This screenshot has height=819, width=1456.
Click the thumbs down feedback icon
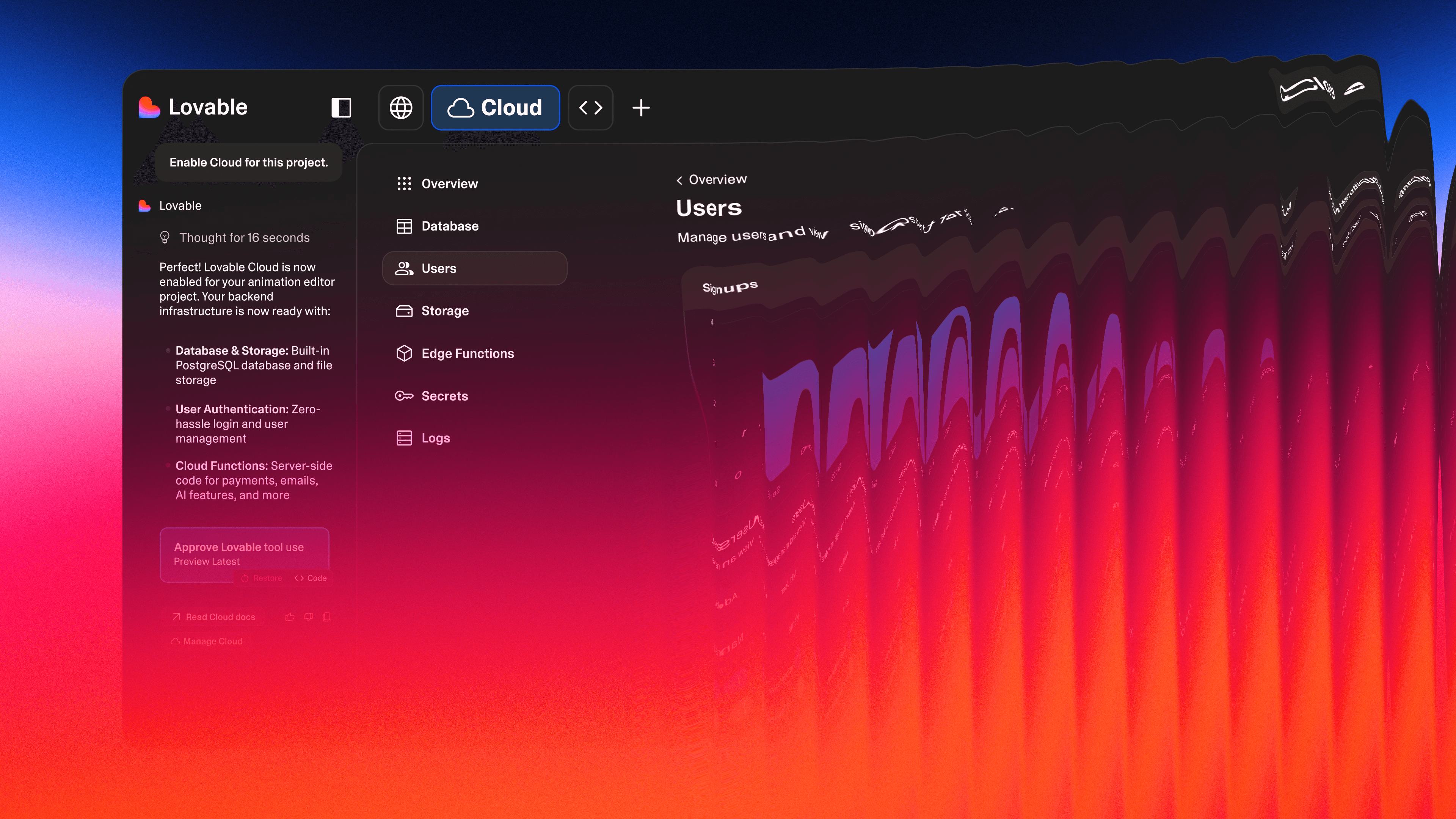308,617
